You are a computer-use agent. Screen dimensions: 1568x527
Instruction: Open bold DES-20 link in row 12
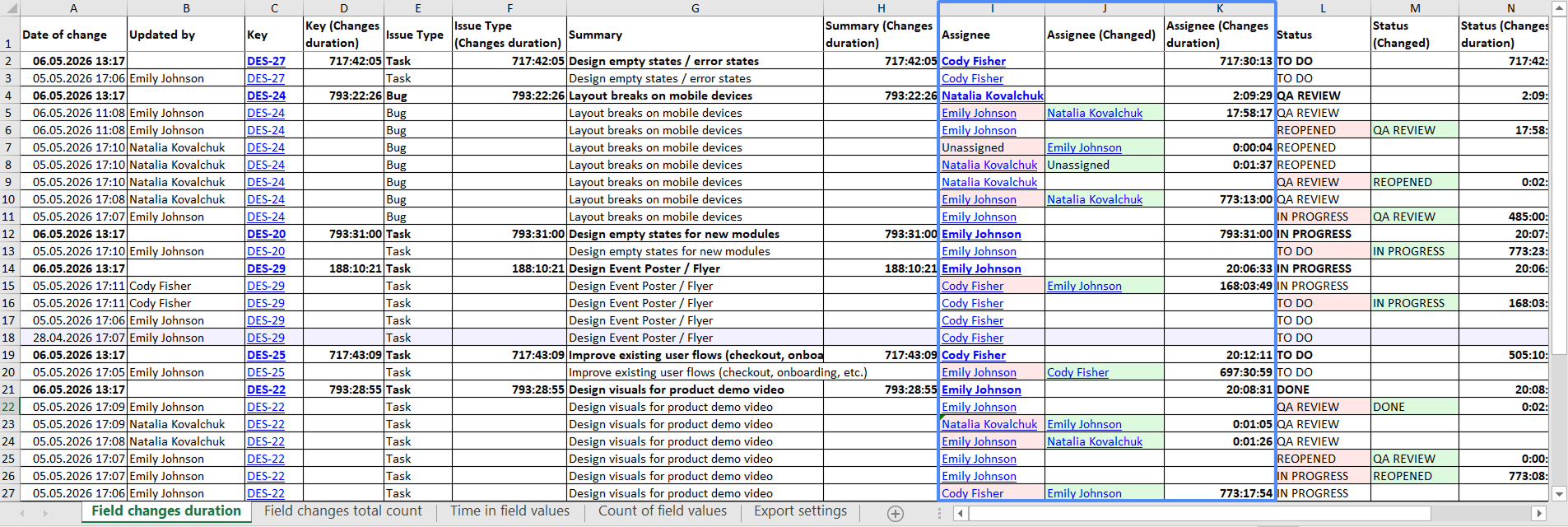[266, 234]
